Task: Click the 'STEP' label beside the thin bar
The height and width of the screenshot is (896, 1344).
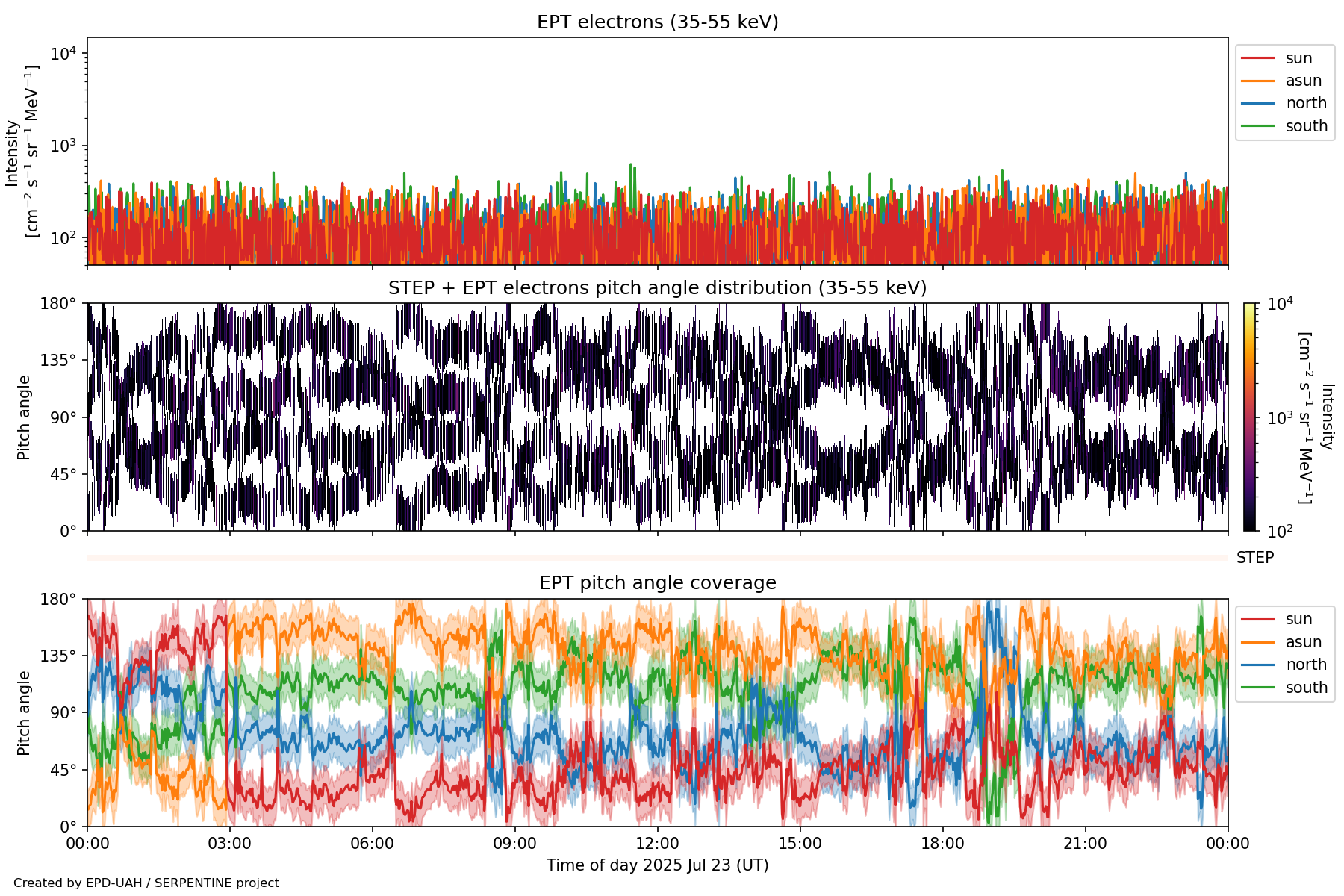Action: pyautogui.click(x=1254, y=558)
